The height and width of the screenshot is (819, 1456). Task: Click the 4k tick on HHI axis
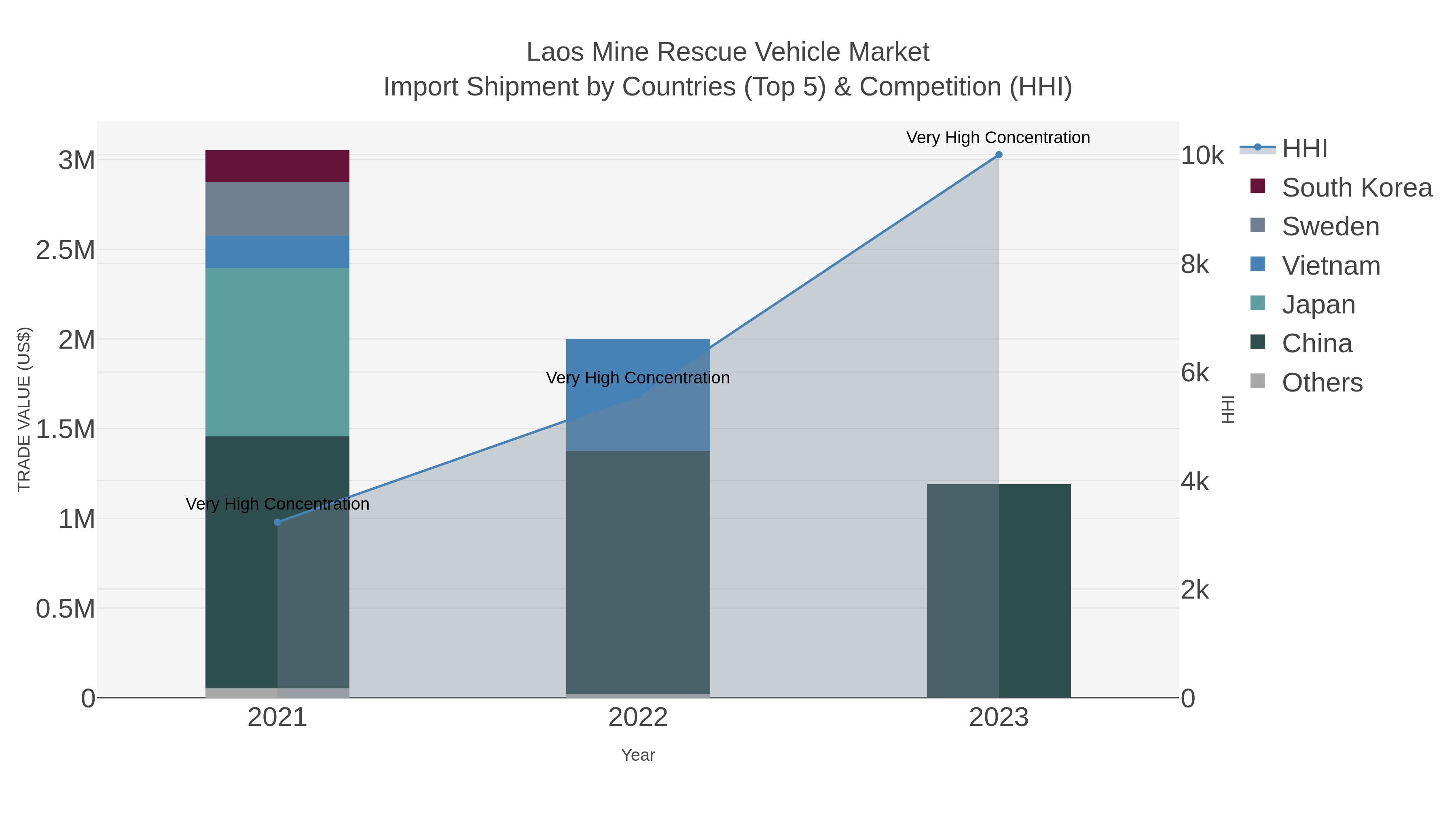[1195, 482]
